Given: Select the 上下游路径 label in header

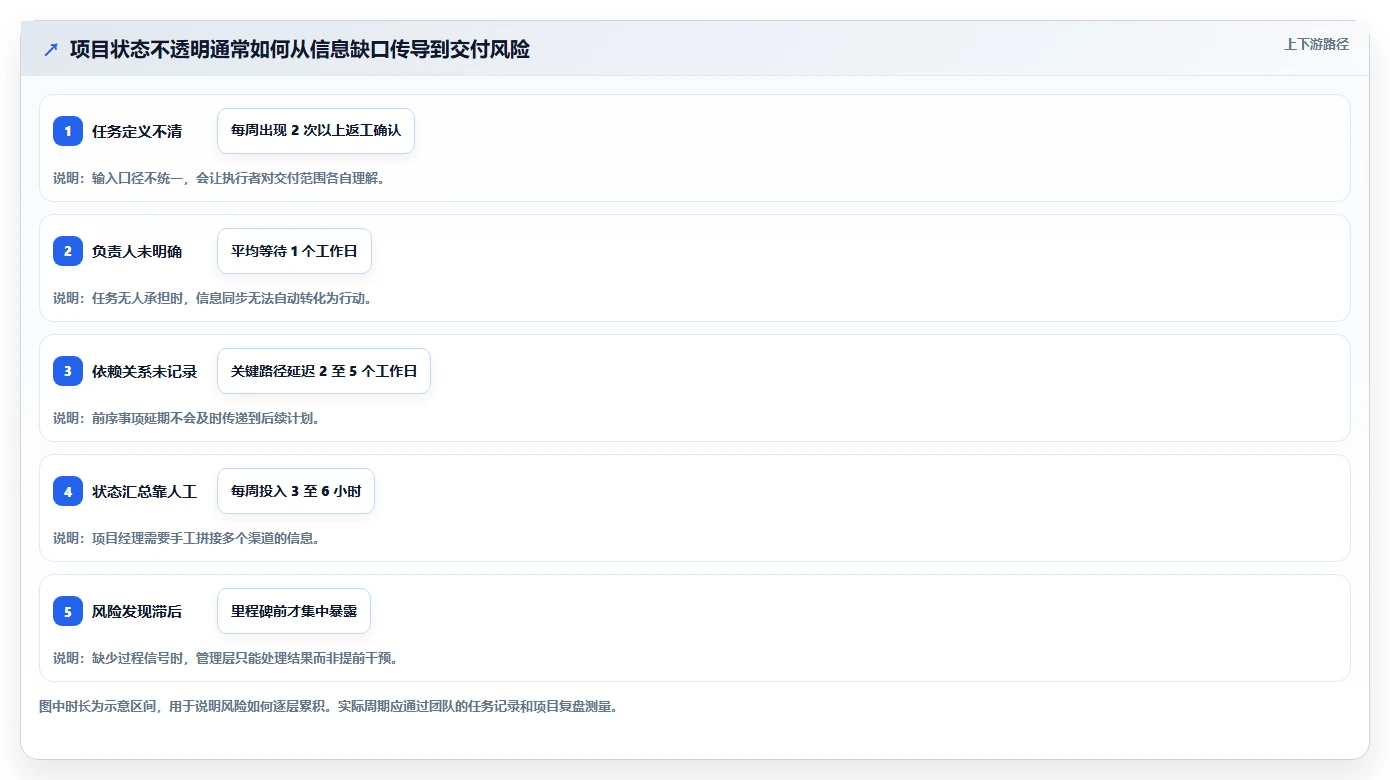Looking at the screenshot, I should [x=1316, y=44].
